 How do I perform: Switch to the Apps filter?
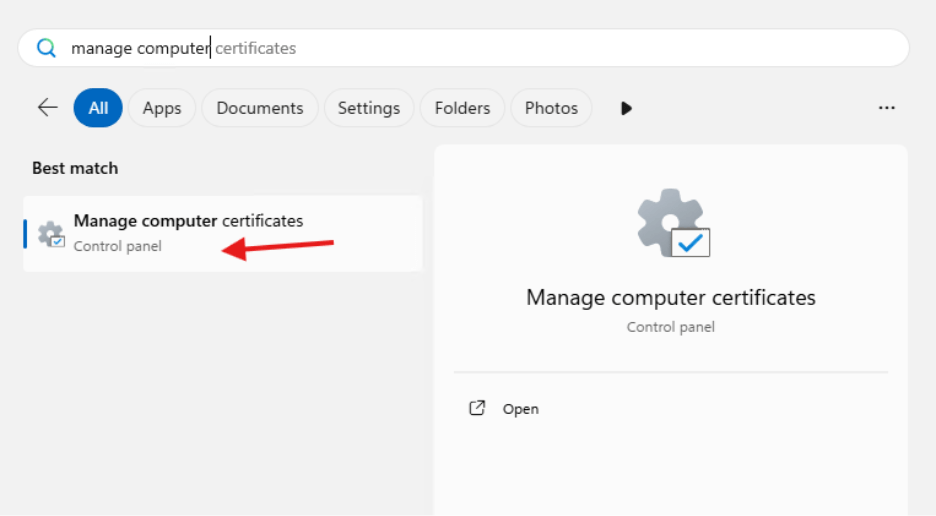[162, 108]
